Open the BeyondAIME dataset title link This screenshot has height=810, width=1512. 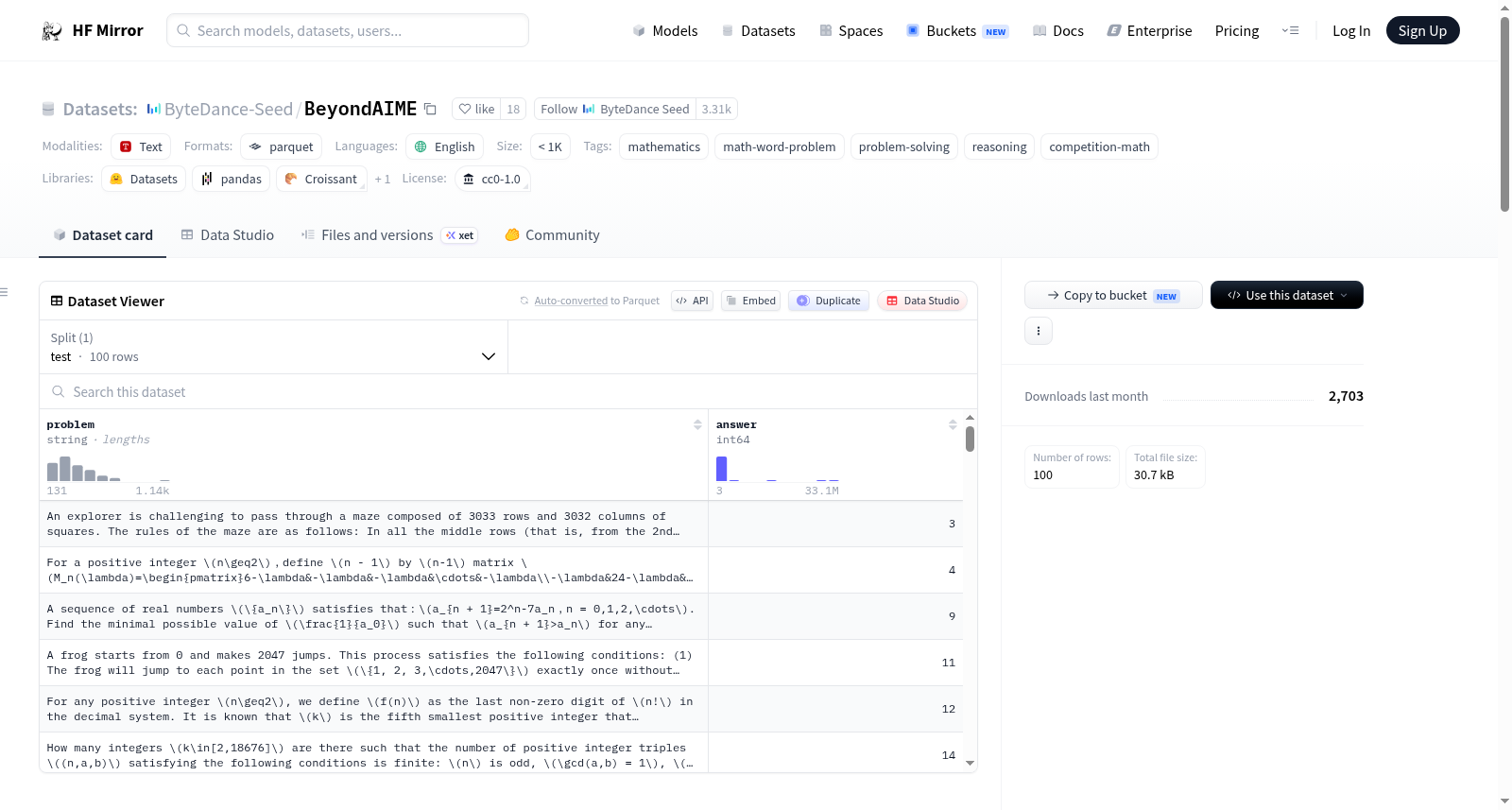360,109
